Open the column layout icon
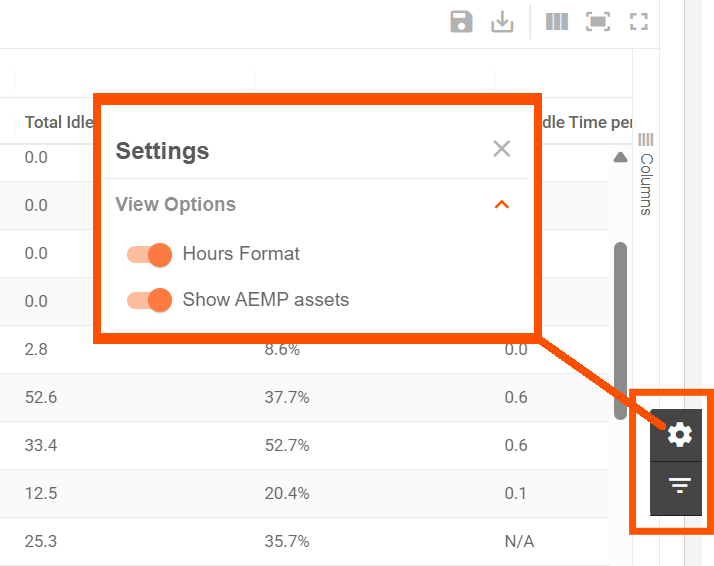The width and height of the screenshot is (714, 566). [556, 22]
